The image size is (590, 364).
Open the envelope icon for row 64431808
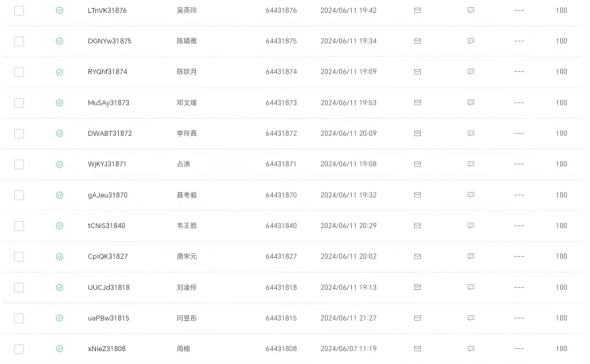(x=417, y=349)
